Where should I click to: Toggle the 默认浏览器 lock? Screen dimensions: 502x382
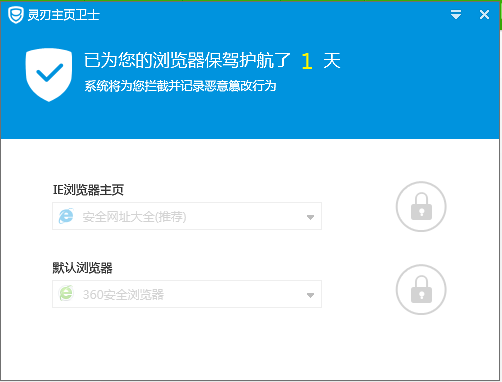[x=421, y=289]
